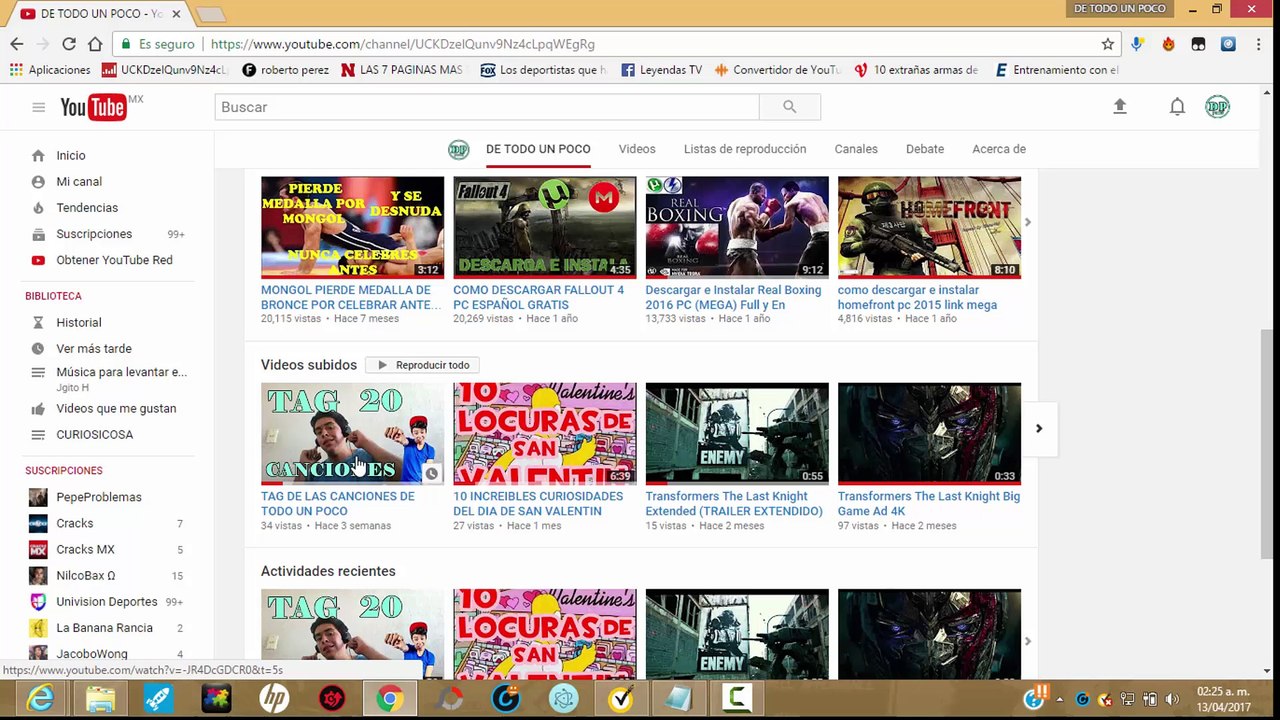Open video title COMO DESCARGAR FALLOUT 4
The height and width of the screenshot is (720, 1280).
(x=538, y=297)
